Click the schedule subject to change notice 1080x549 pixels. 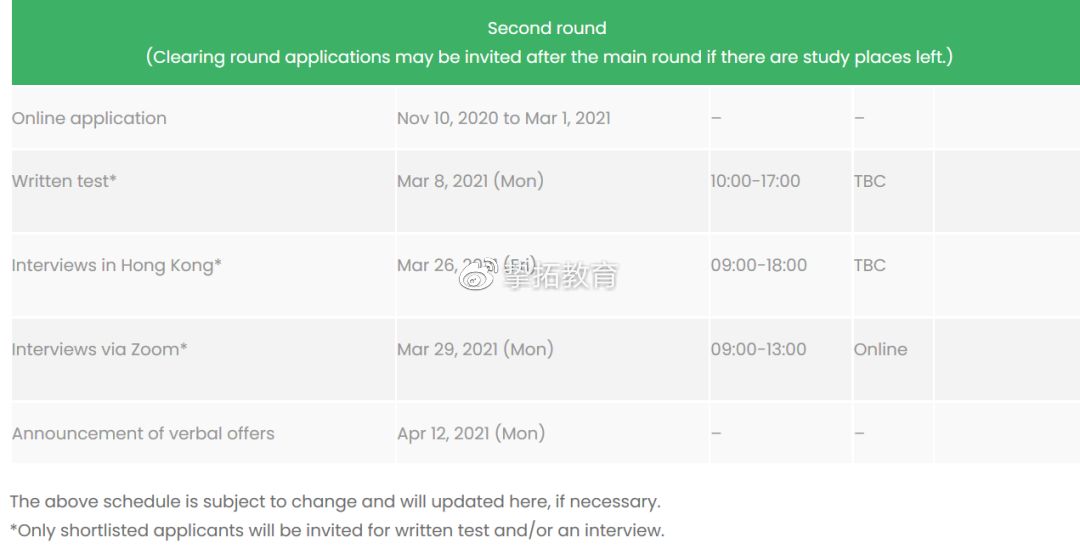point(335,501)
